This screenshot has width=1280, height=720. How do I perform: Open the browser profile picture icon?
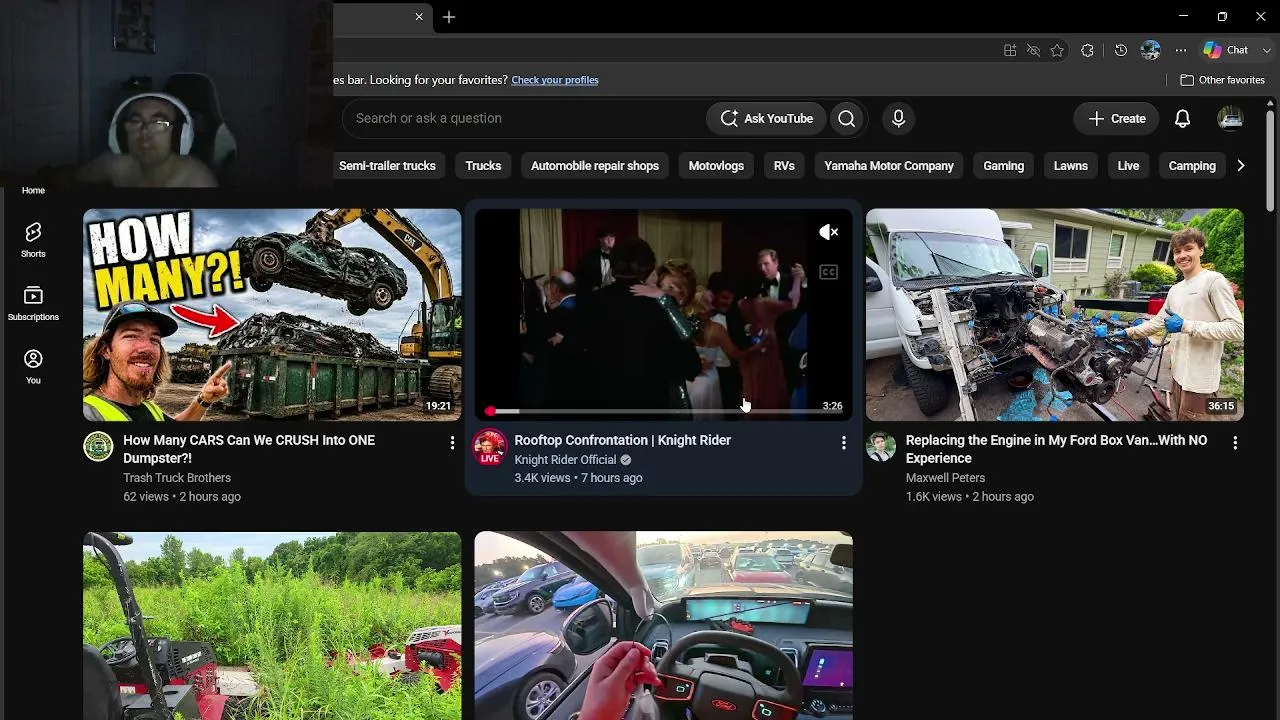tap(1150, 50)
